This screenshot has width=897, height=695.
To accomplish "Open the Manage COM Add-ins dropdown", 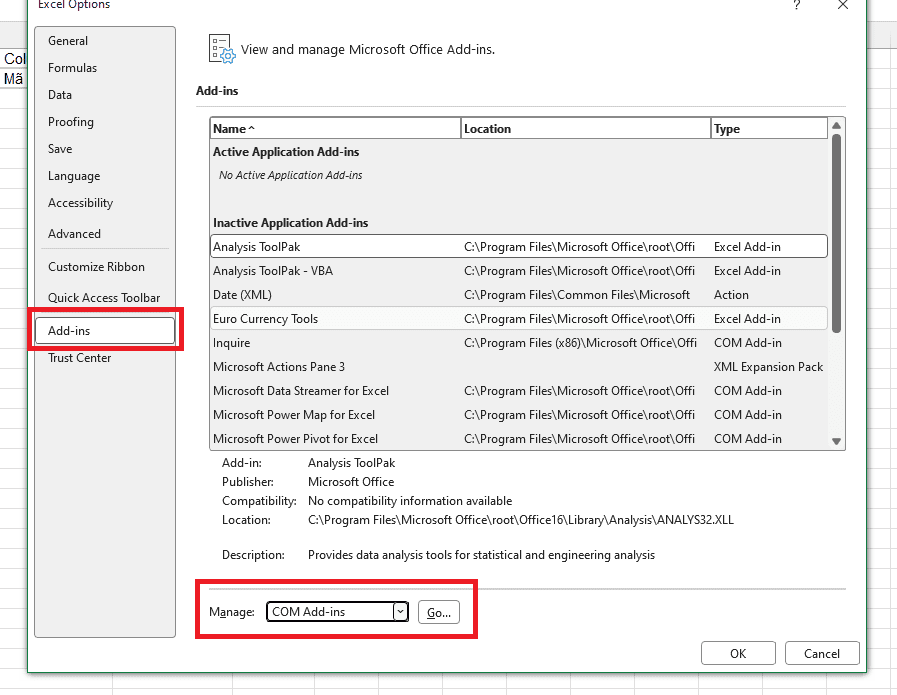I will pyautogui.click(x=337, y=612).
